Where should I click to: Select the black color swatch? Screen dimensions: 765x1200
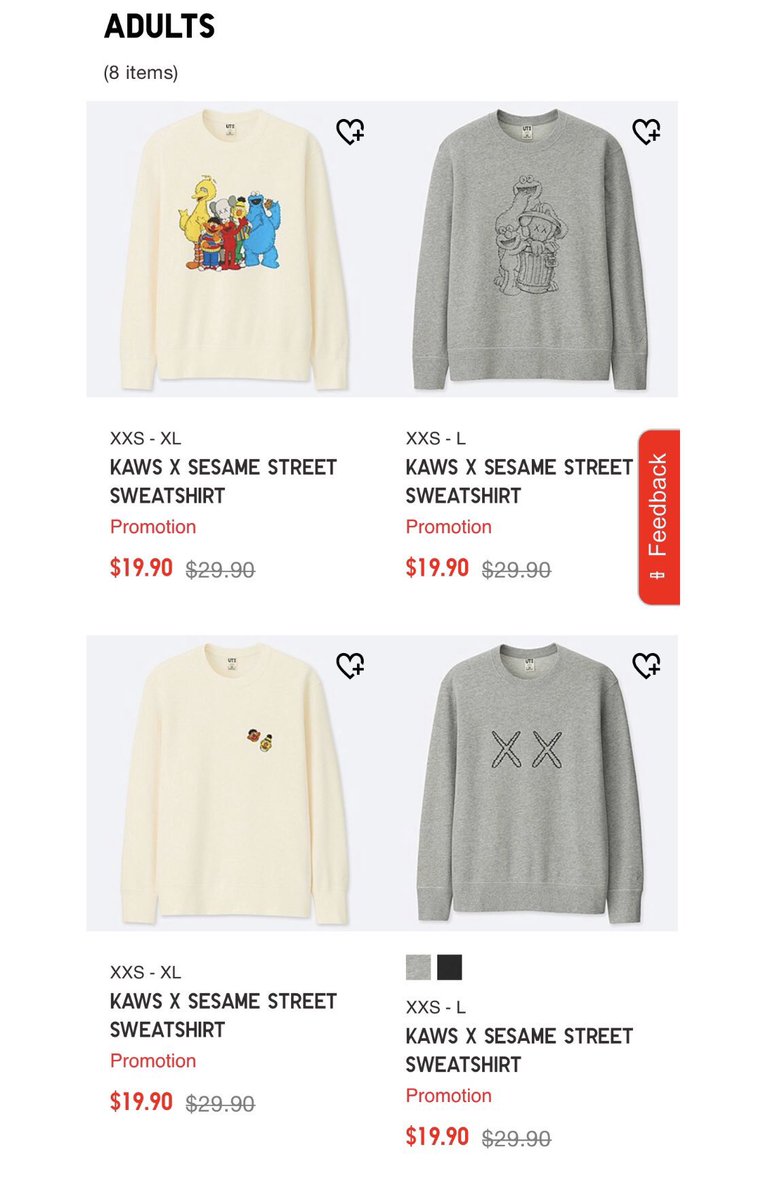450,967
